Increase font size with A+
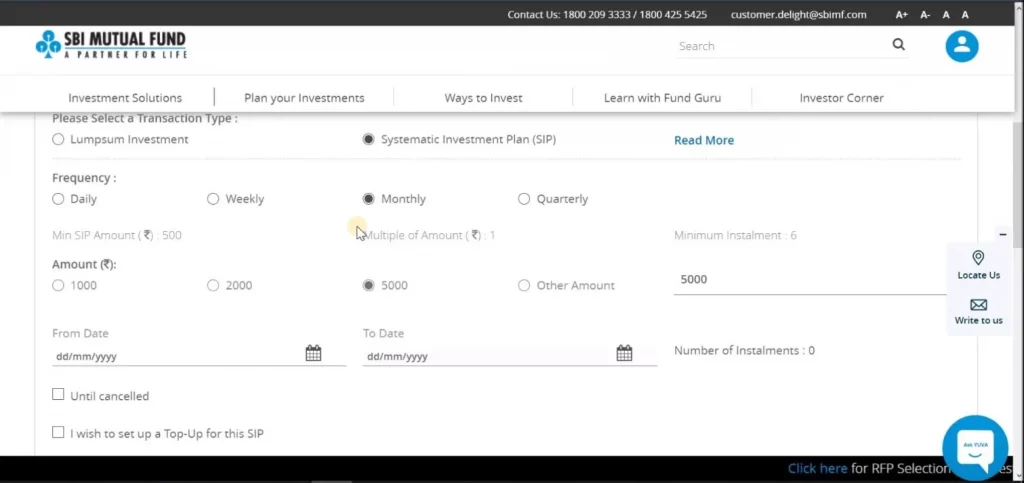1024x483 pixels. click(x=901, y=14)
